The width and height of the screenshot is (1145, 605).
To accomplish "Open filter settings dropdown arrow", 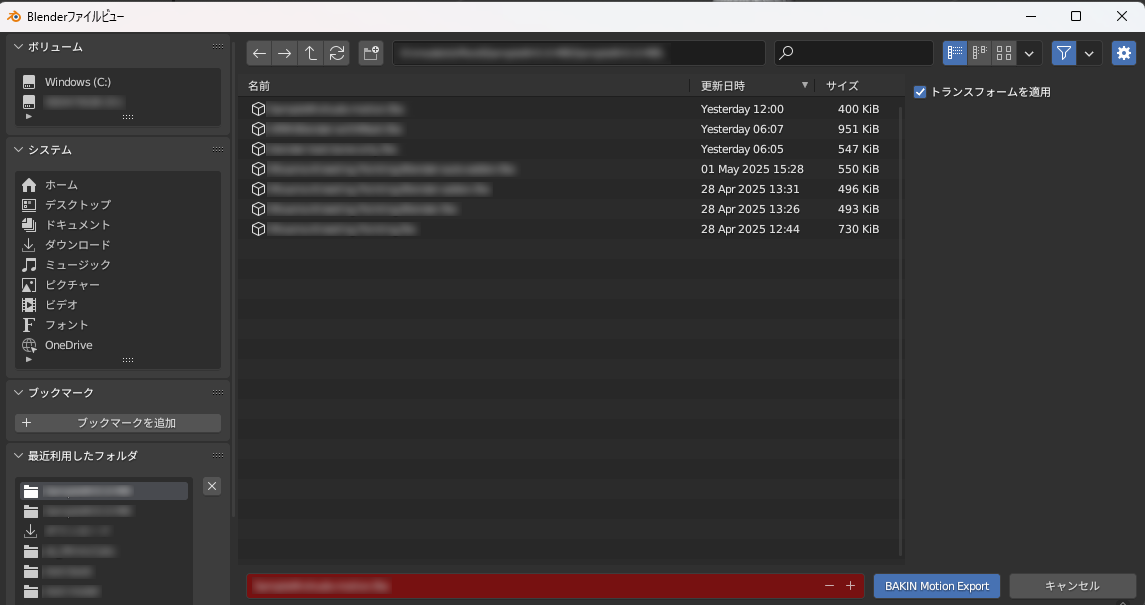I will click(x=1089, y=53).
